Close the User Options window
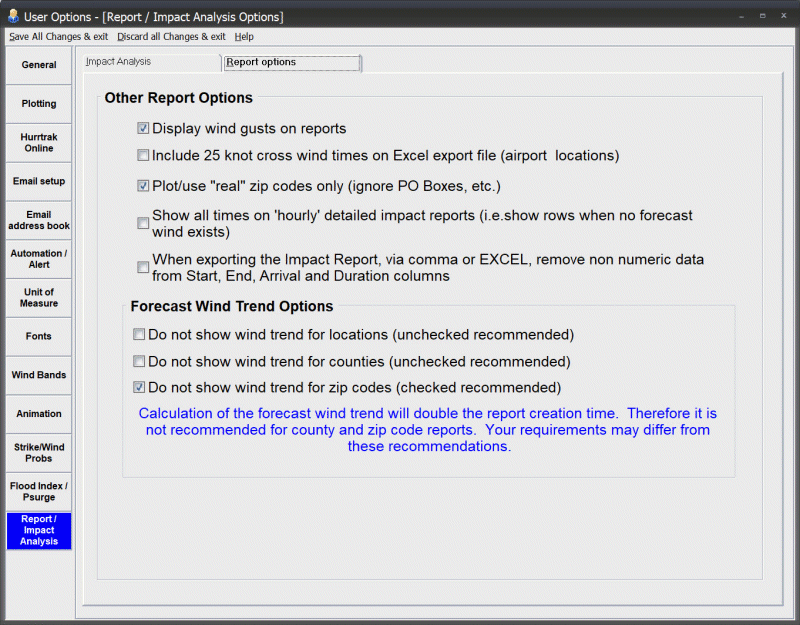This screenshot has height=625, width=800. pos(784,16)
